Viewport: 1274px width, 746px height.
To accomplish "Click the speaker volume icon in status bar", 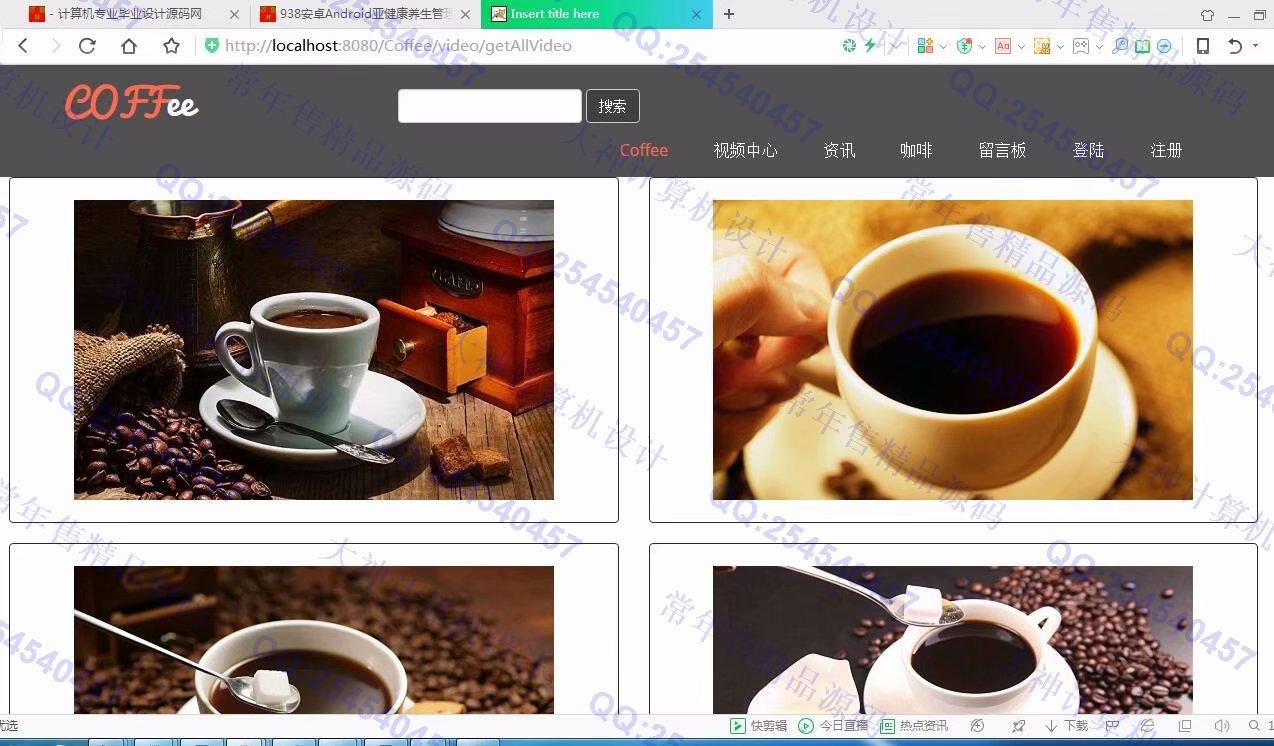I will (x=1221, y=726).
